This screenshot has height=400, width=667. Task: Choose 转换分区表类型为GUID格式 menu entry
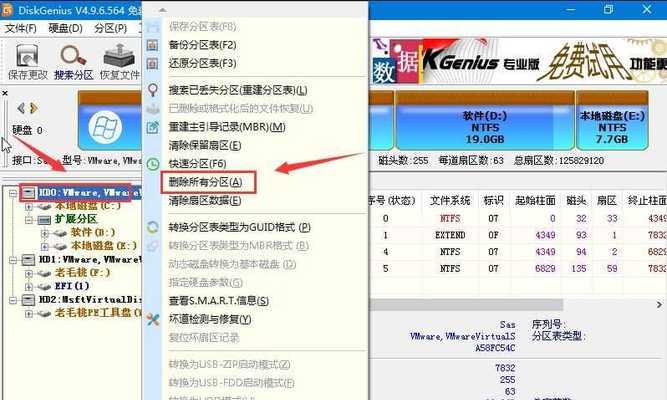pos(239,227)
